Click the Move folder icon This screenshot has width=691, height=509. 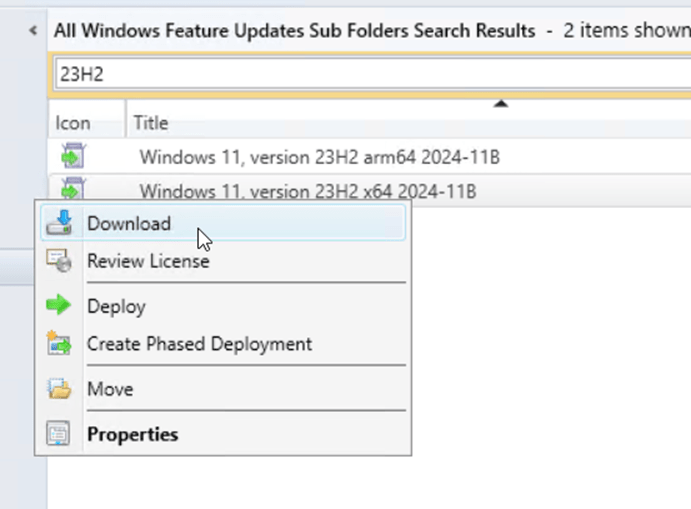[x=60, y=389]
